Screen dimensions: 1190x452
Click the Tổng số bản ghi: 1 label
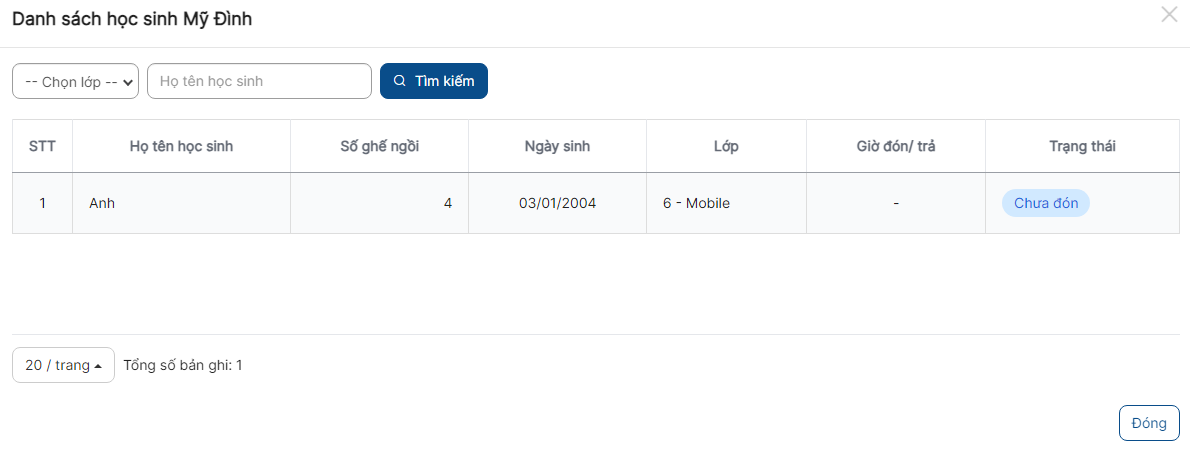pyautogui.click(x=183, y=366)
